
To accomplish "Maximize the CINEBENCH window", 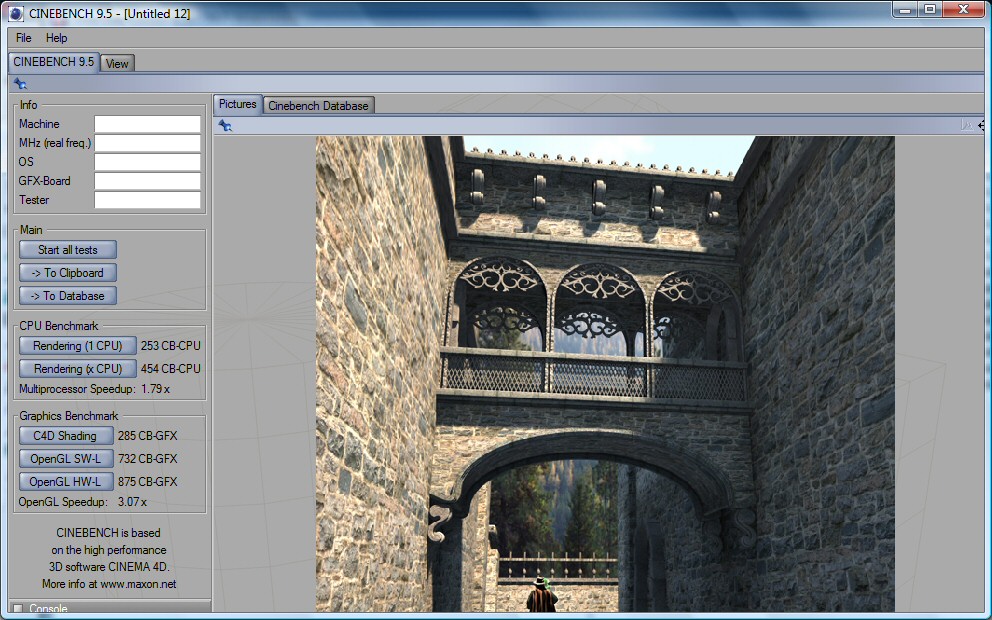I will [x=930, y=9].
